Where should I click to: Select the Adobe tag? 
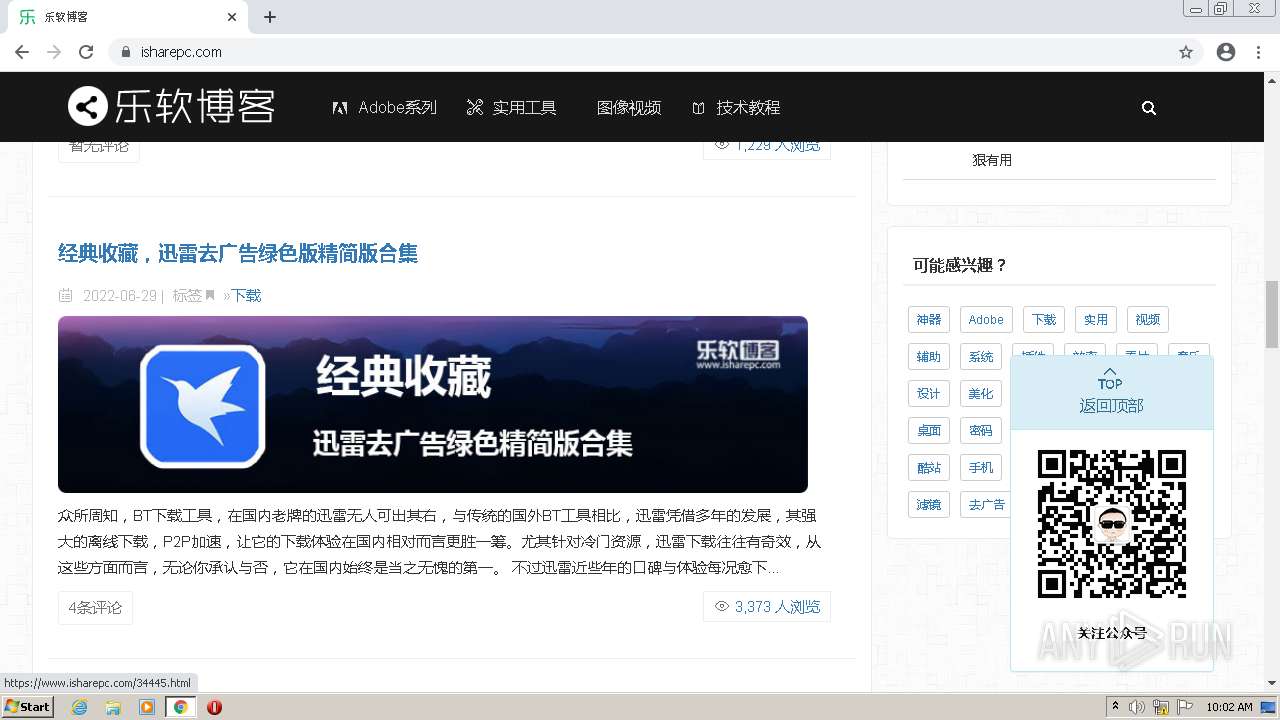click(986, 319)
